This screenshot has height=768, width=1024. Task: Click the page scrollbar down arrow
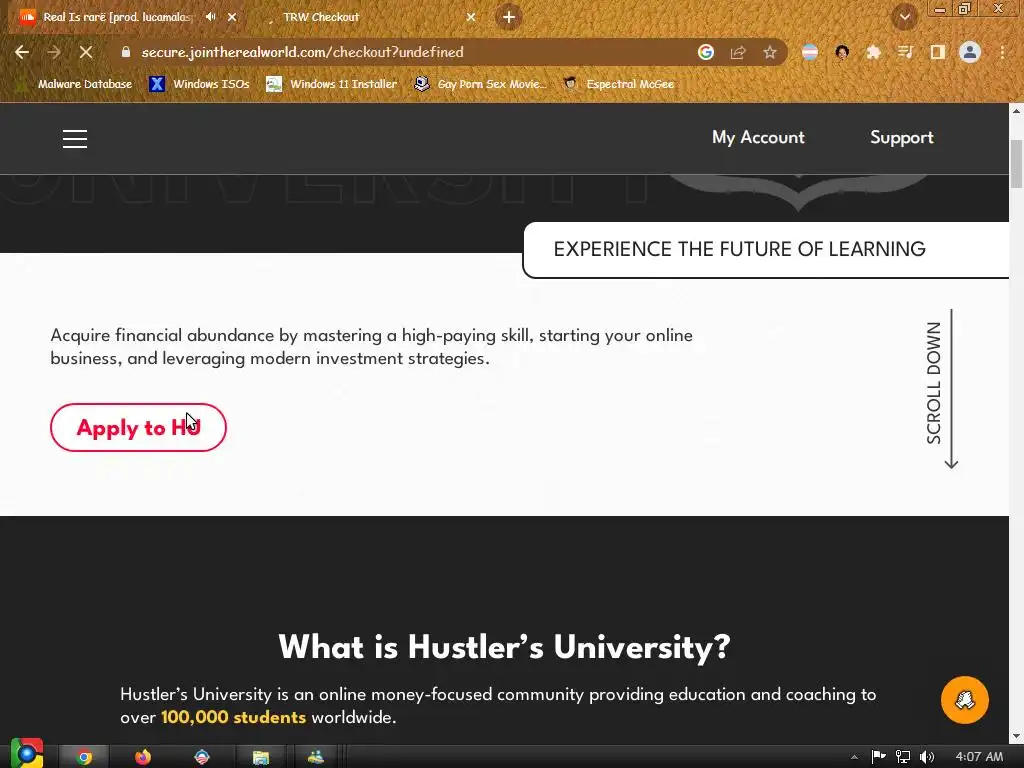(1016, 737)
